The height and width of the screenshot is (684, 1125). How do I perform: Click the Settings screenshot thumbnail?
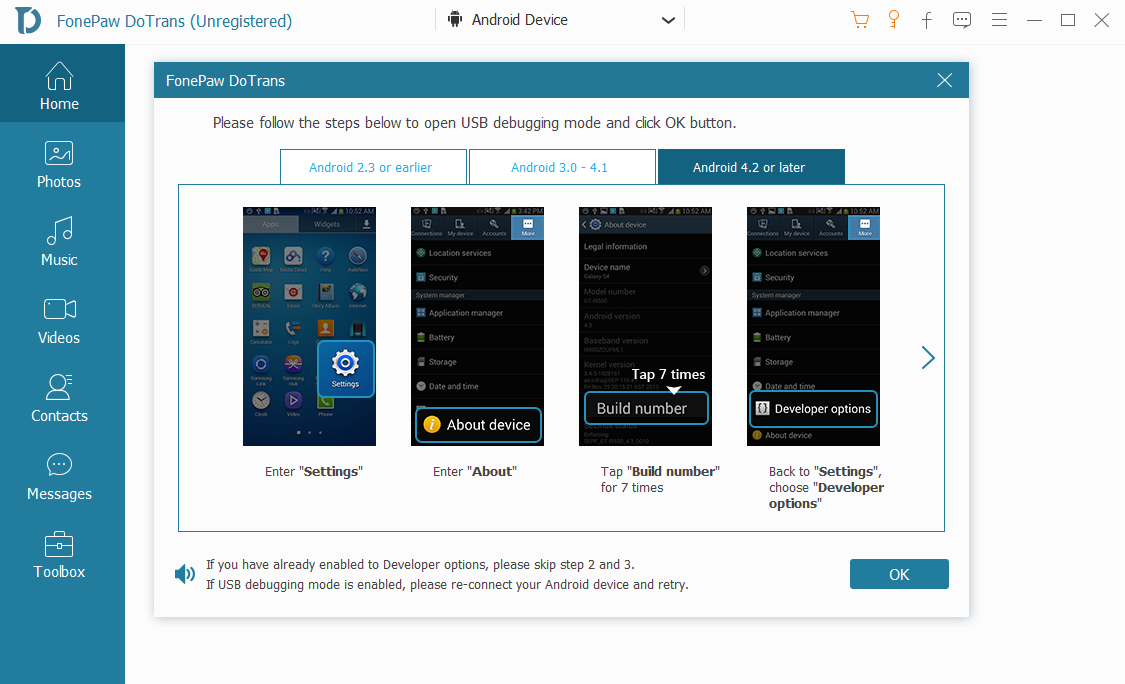tap(308, 326)
